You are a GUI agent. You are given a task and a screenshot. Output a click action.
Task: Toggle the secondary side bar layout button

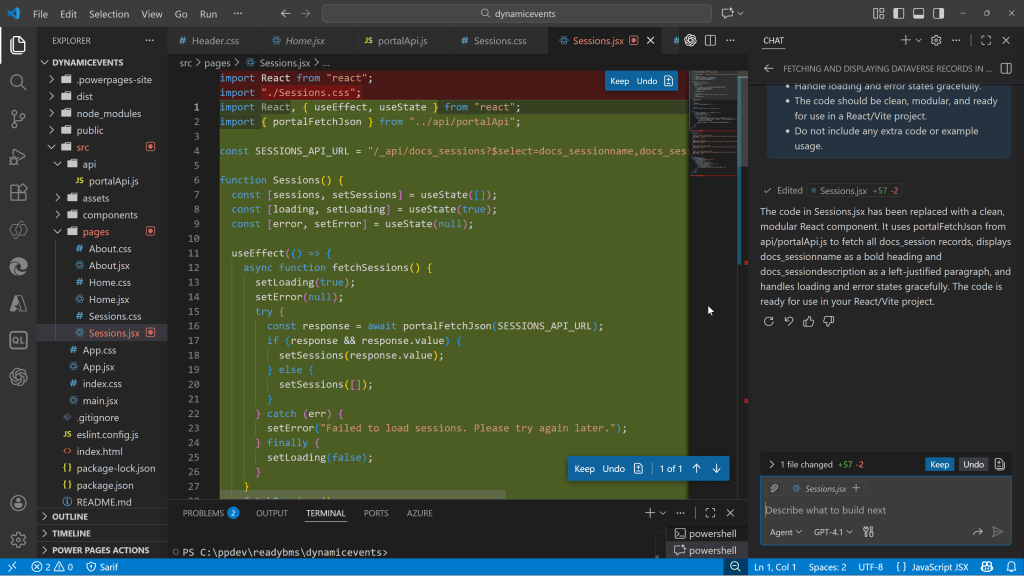coord(936,14)
